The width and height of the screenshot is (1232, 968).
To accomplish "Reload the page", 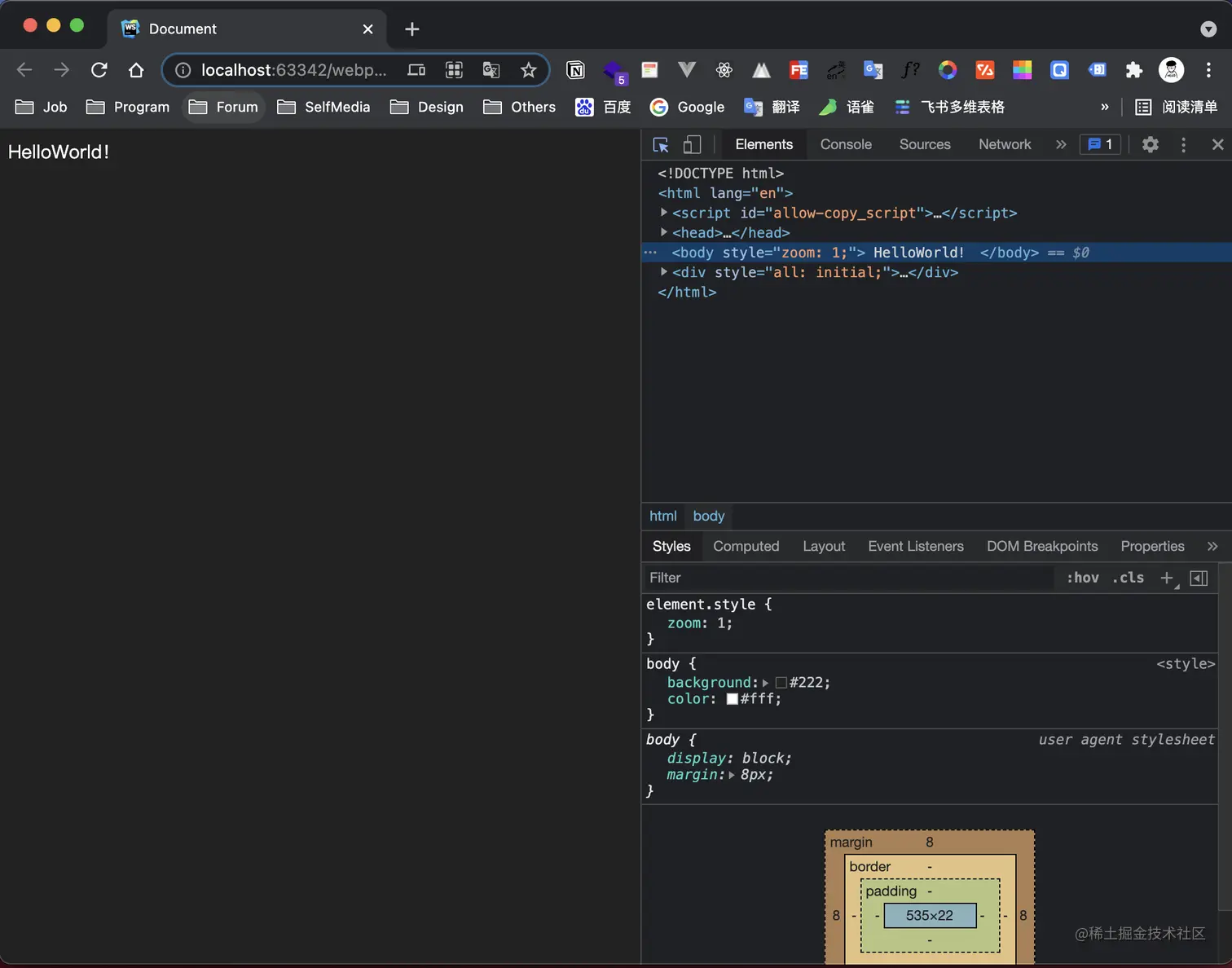I will click(99, 70).
